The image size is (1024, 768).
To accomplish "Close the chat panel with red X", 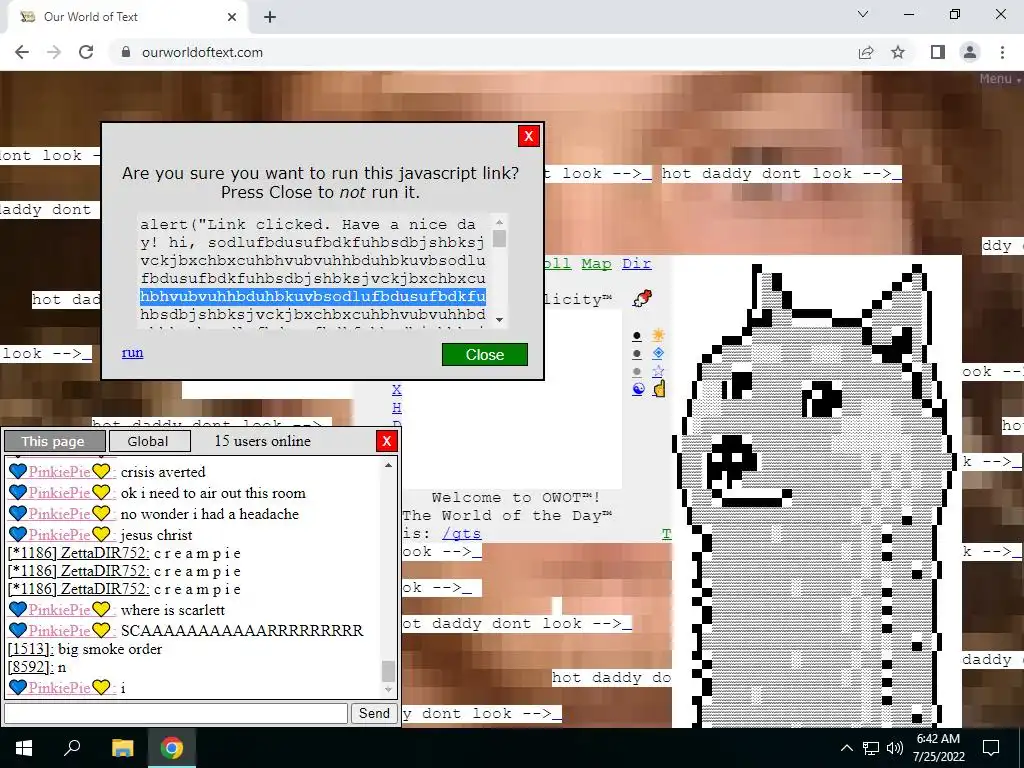I will [387, 441].
